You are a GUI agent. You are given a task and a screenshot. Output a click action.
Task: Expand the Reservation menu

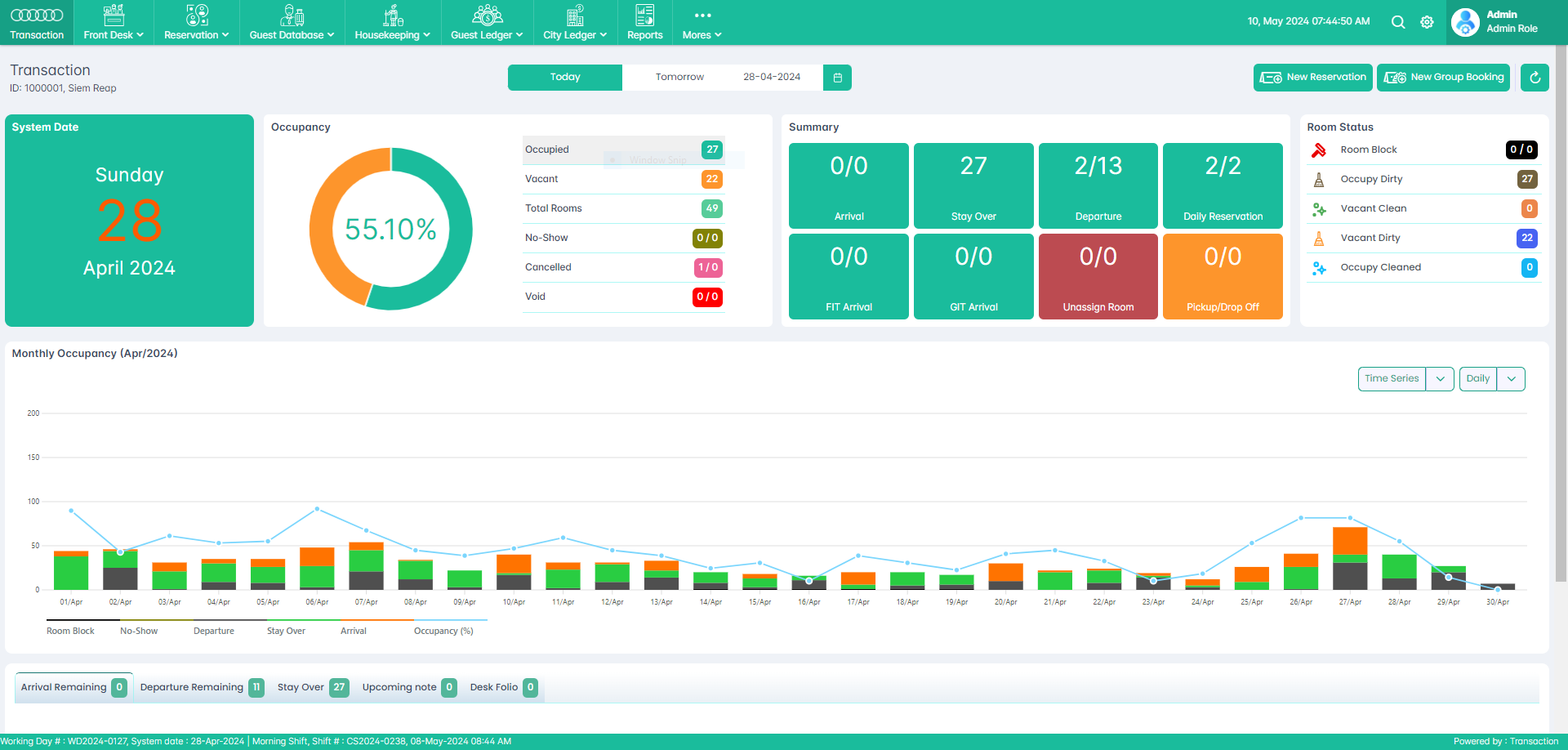pos(196,23)
